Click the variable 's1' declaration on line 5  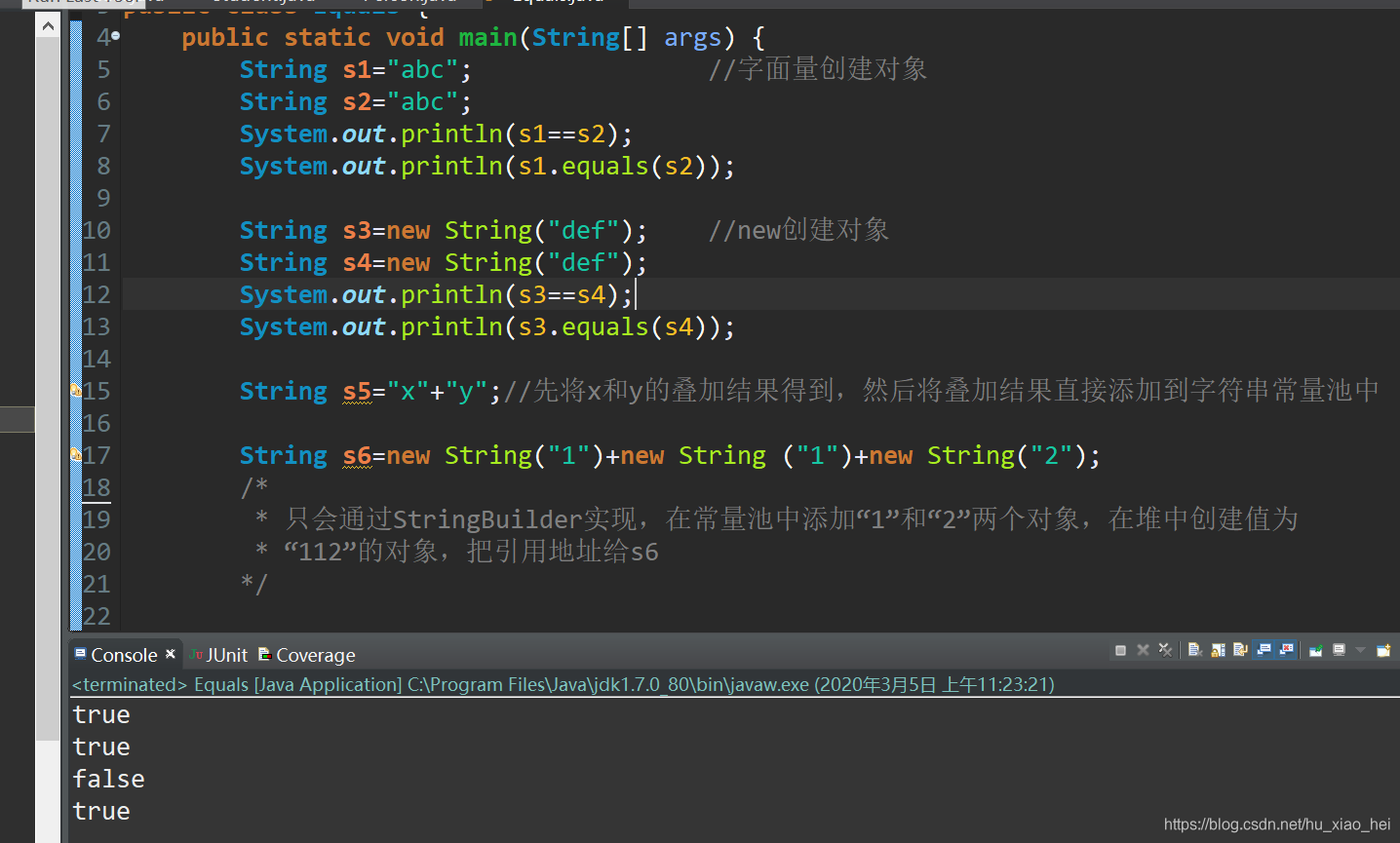click(357, 69)
